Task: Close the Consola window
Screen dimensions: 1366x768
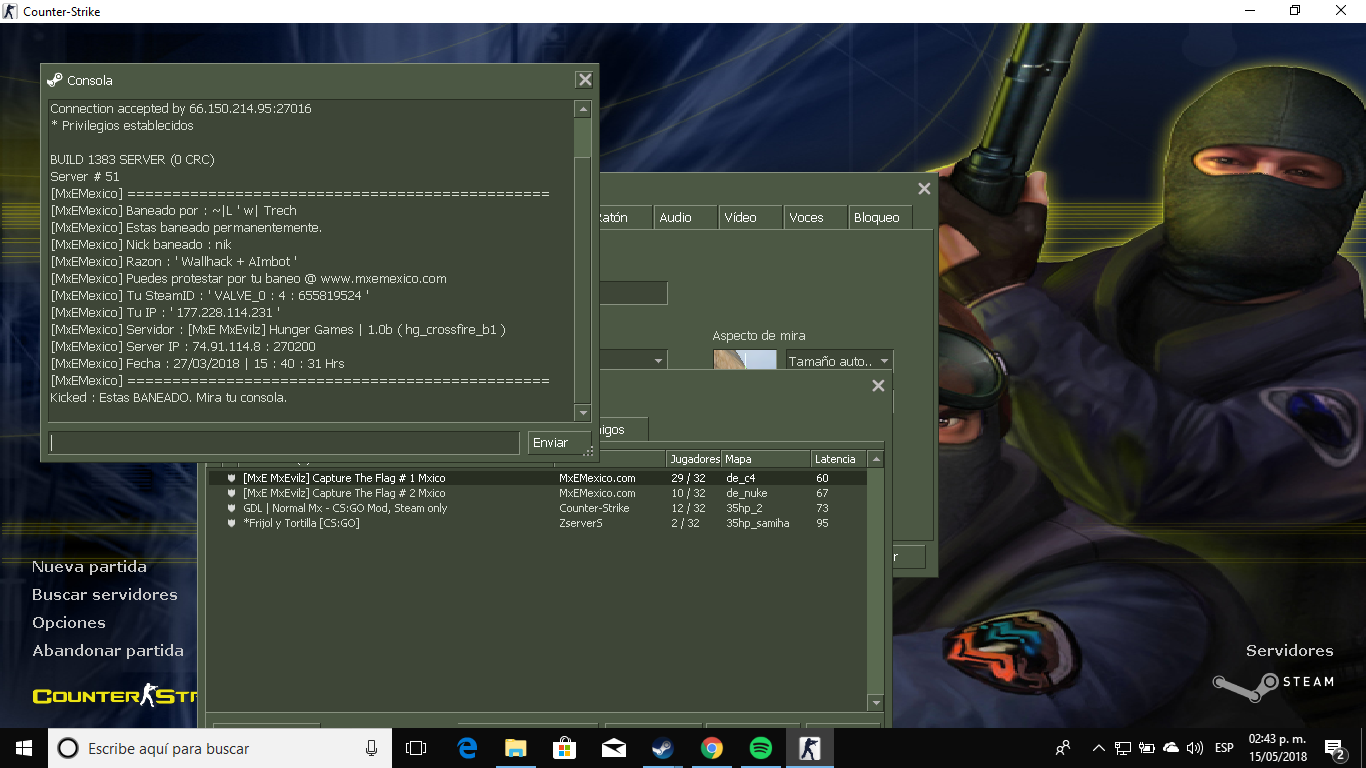Action: [585, 80]
